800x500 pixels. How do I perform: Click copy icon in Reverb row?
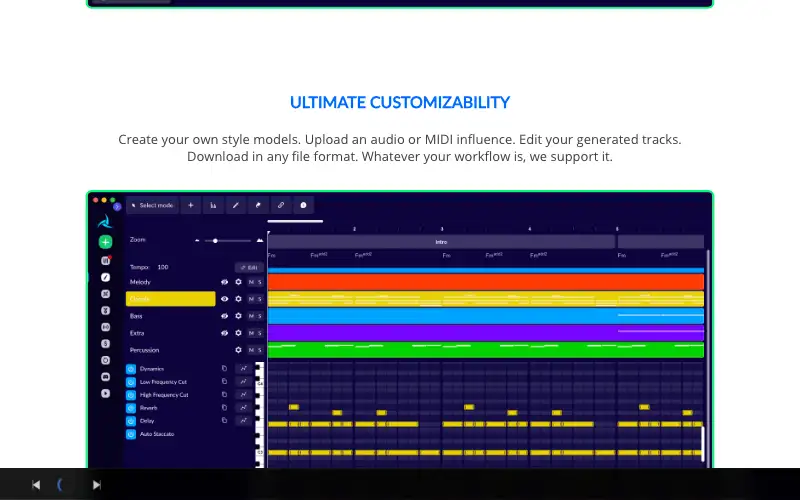tap(224, 408)
